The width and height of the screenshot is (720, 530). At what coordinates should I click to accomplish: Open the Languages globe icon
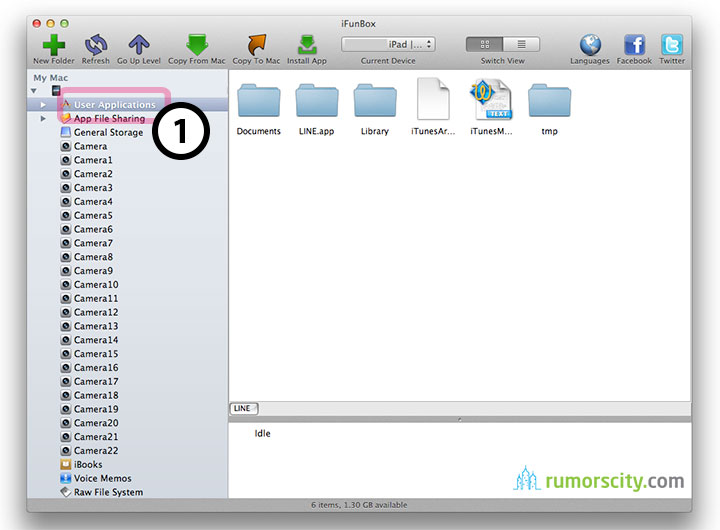pos(590,45)
